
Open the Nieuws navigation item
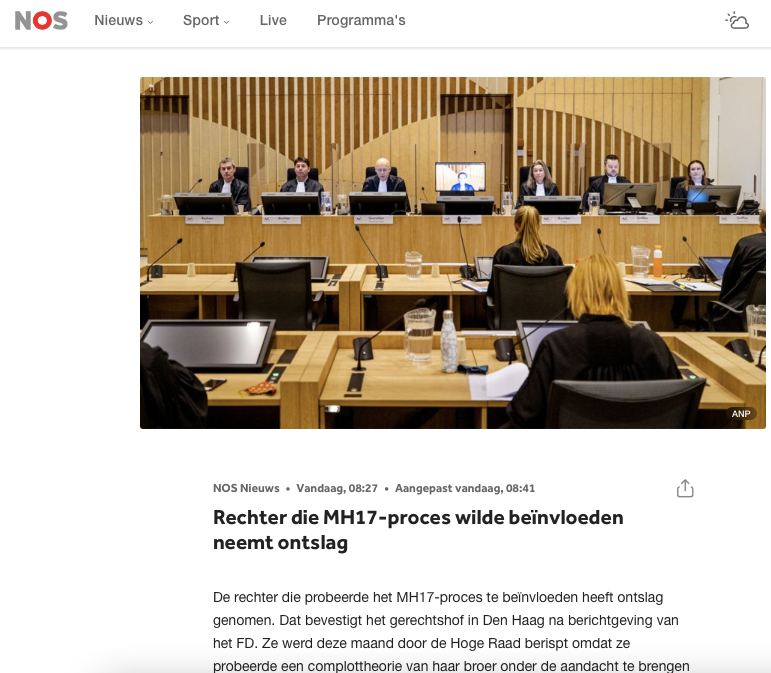click(118, 21)
